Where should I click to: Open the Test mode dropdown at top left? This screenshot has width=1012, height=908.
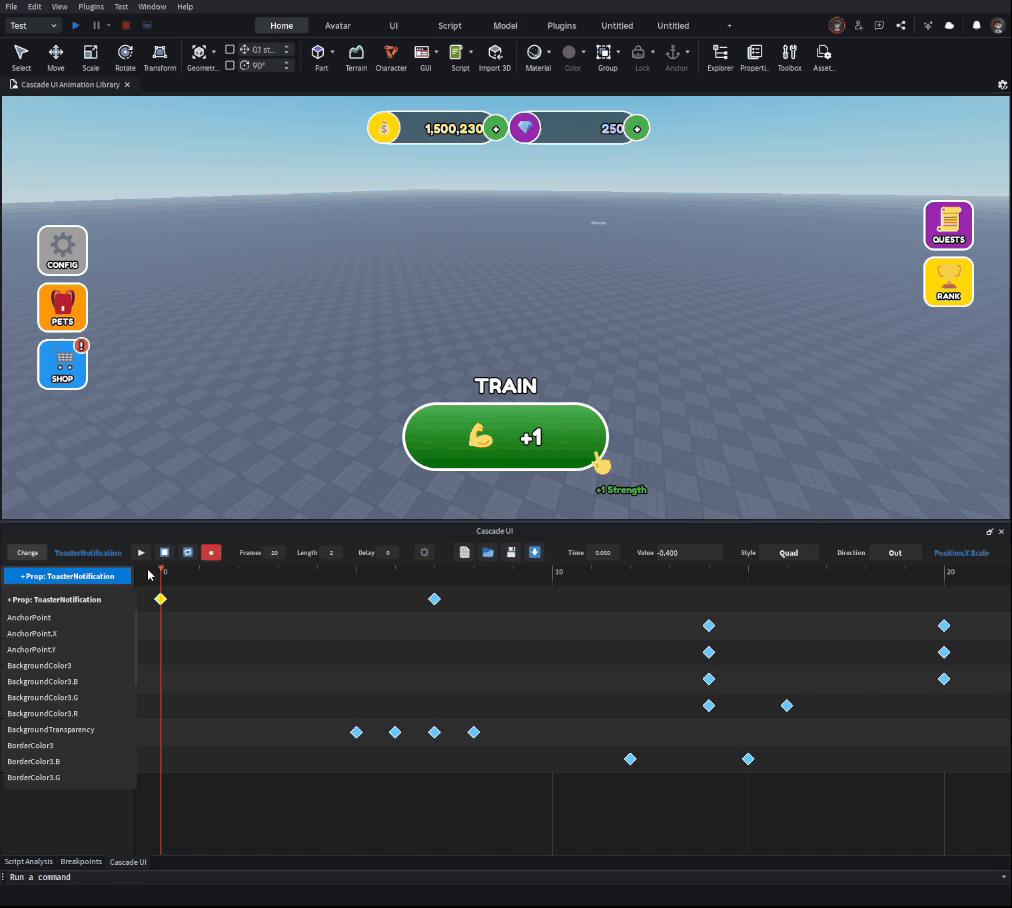(x=30, y=25)
